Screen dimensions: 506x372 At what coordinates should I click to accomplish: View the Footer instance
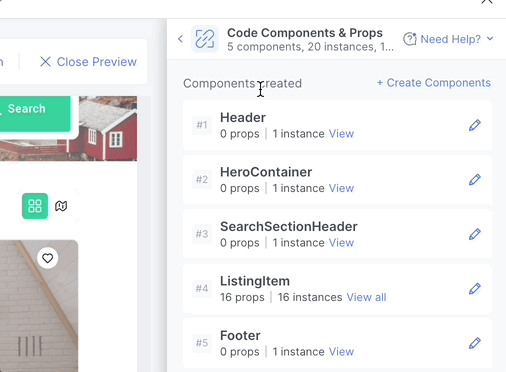tap(341, 351)
